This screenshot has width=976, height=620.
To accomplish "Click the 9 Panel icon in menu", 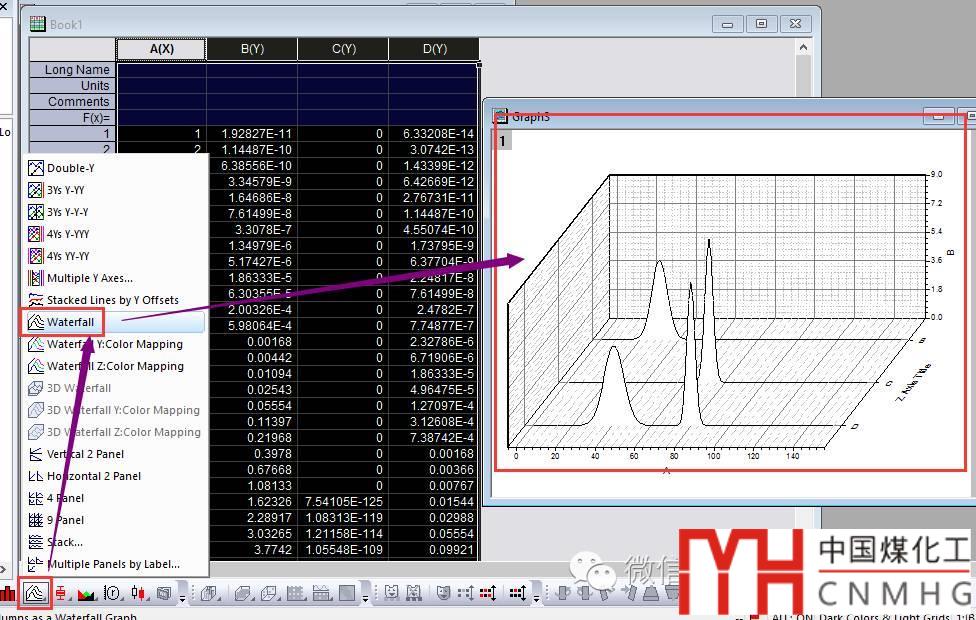I will click(36, 520).
